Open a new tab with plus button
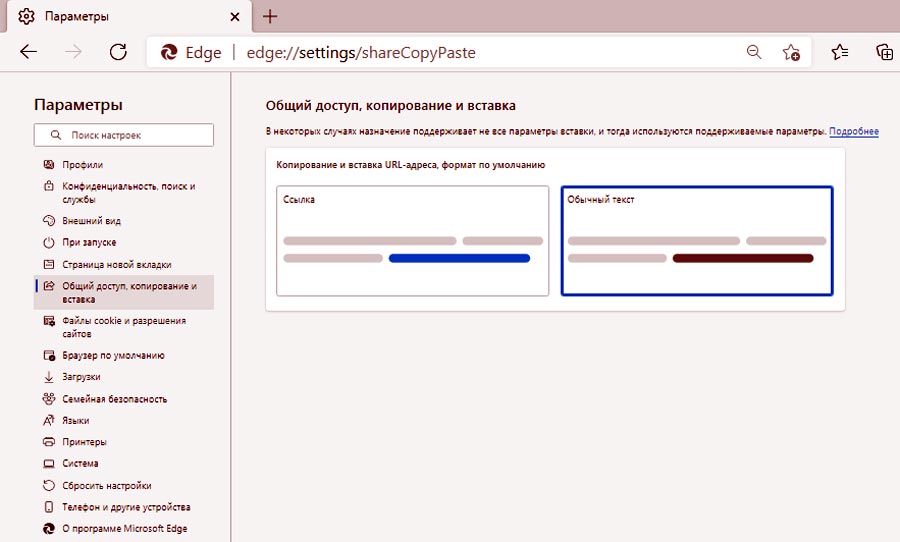 (x=270, y=16)
